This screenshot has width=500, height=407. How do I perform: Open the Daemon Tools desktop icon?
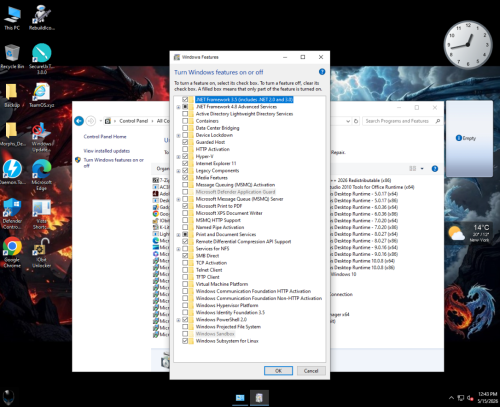(12, 172)
